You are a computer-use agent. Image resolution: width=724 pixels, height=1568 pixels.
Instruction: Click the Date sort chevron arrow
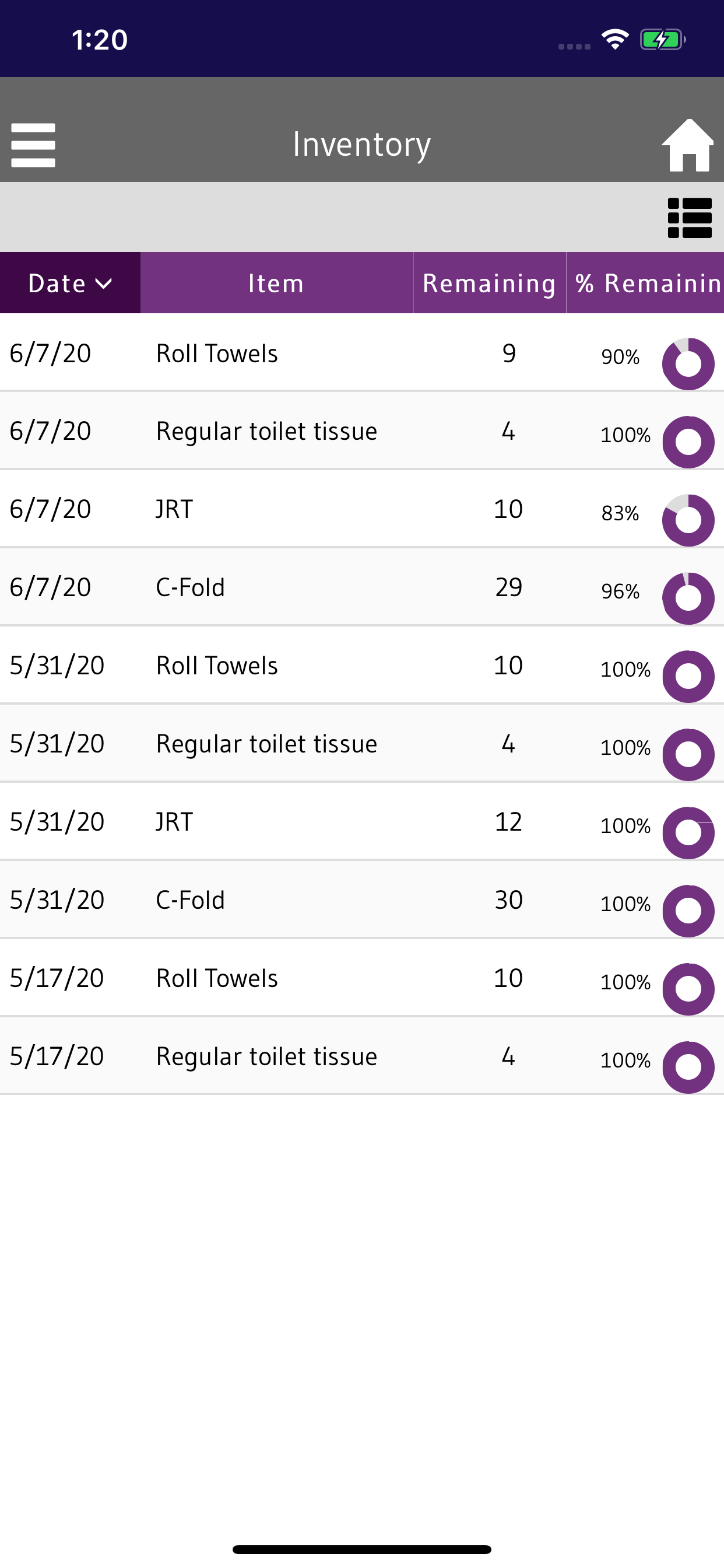(x=104, y=283)
